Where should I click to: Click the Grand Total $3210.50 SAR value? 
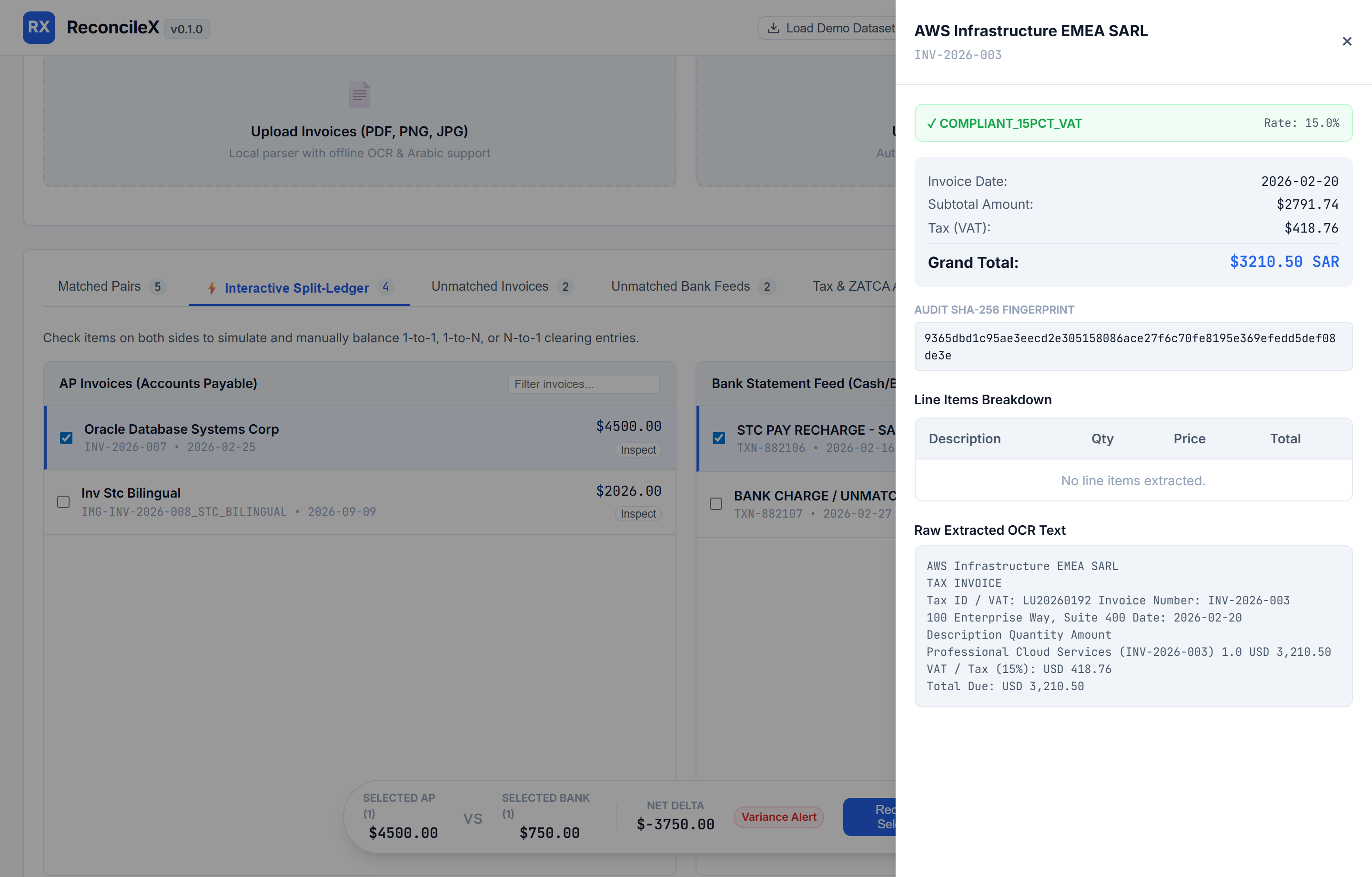coord(1284,262)
